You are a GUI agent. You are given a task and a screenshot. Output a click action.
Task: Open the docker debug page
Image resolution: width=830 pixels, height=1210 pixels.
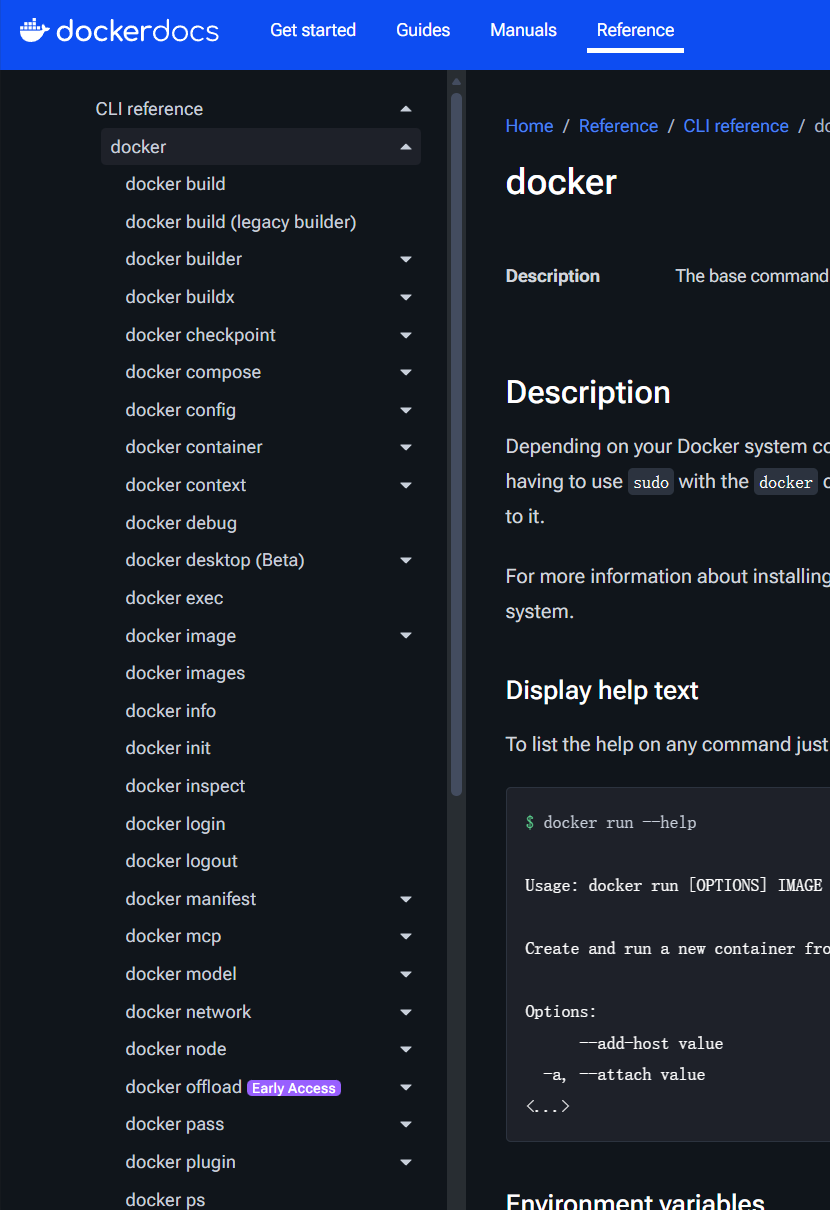click(x=181, y=523)
